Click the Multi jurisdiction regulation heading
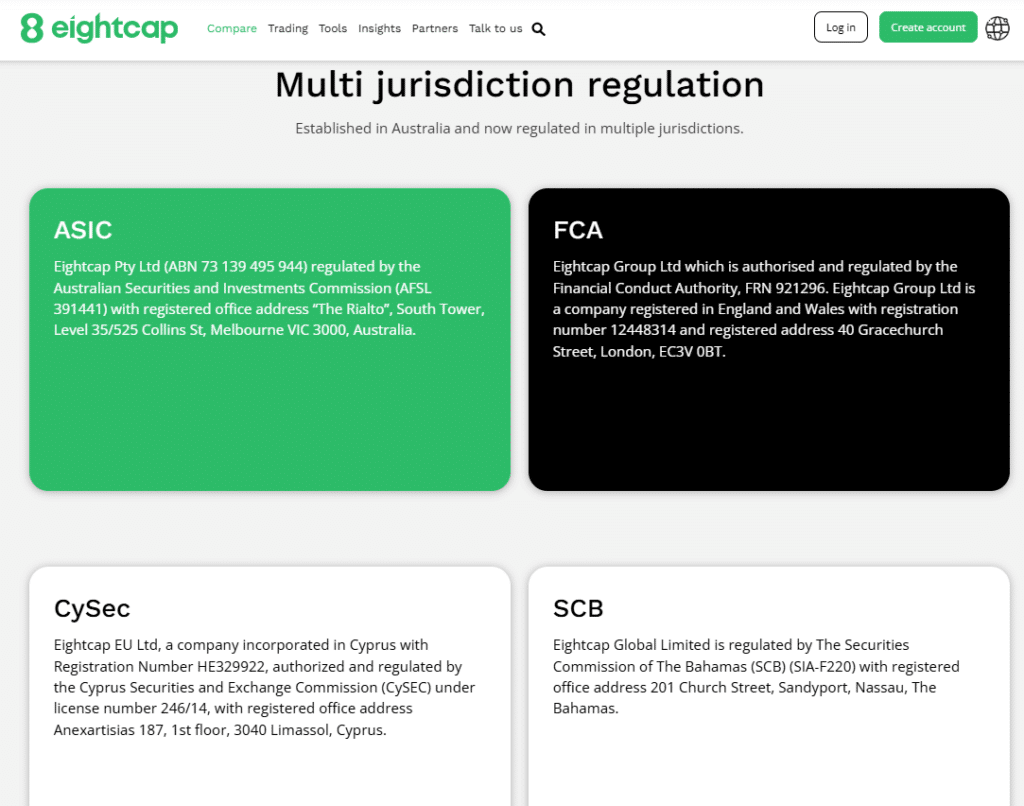This screenshot has height=806, width=1024. coord(520,85)
